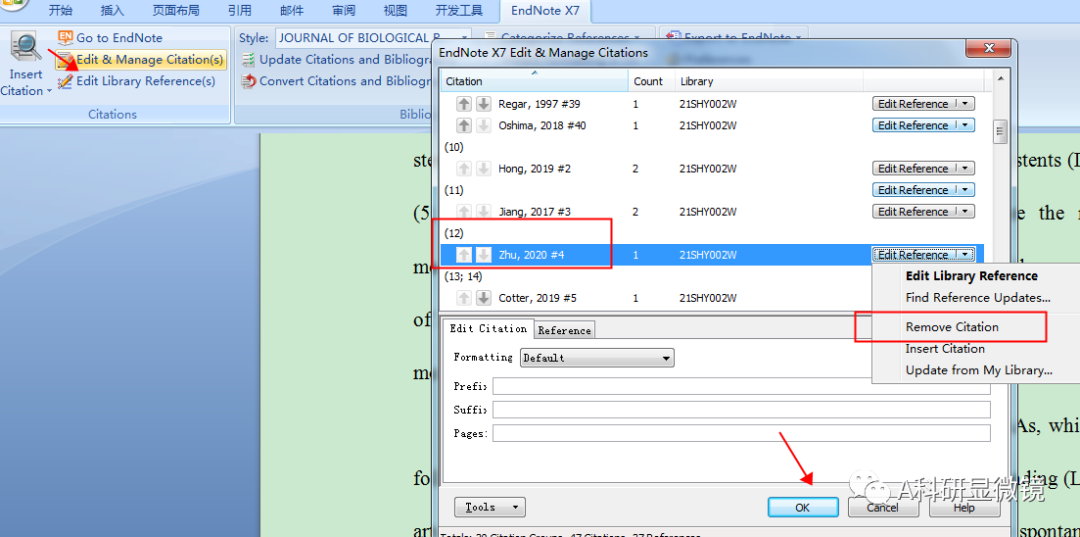Click Update Citations and Bibliography icon
Image resolution: width=1080 pixels, height=537 pixels.
pos(248,60)
